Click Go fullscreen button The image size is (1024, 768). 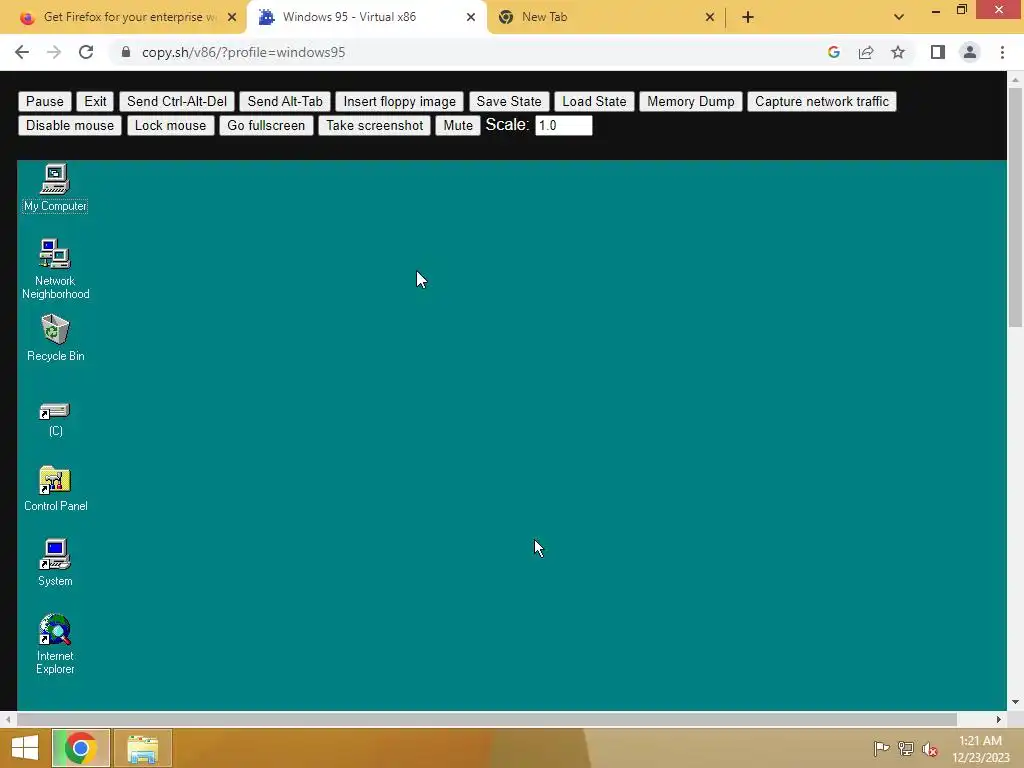(266, 125)
